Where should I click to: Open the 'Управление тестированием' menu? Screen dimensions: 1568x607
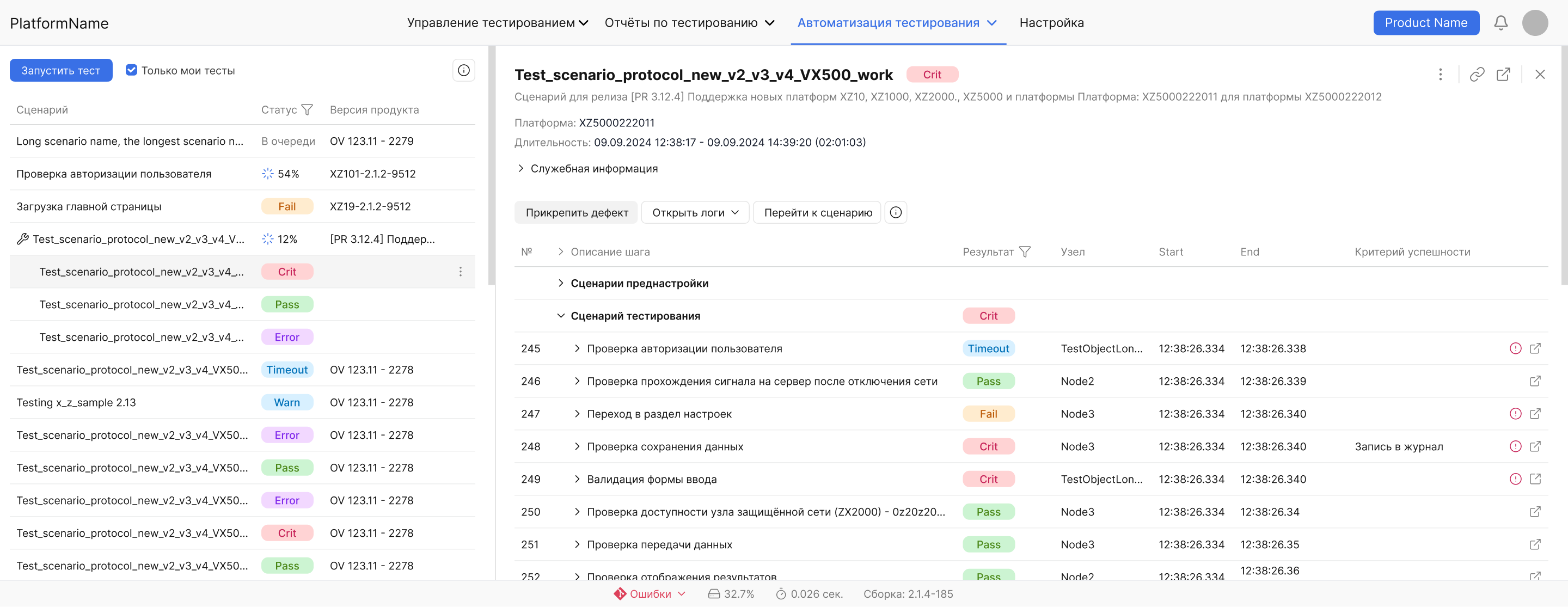[x=497, y=23]
